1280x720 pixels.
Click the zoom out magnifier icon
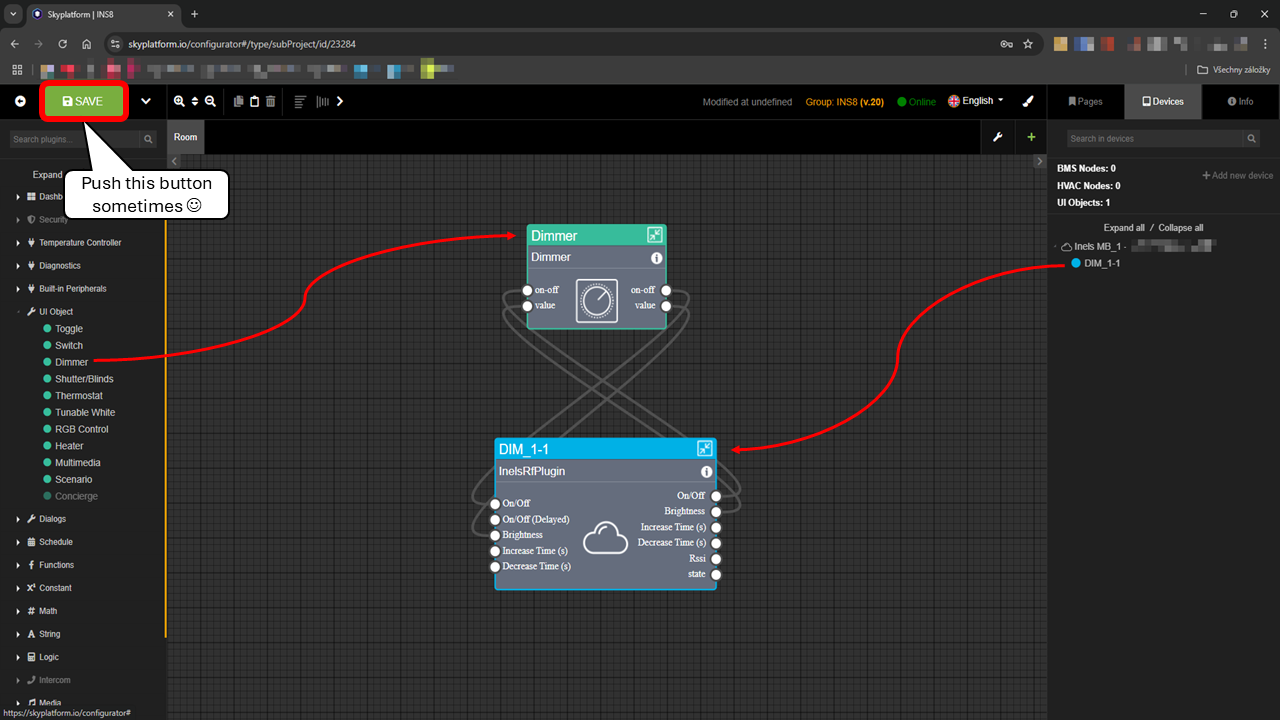(210, 101)
